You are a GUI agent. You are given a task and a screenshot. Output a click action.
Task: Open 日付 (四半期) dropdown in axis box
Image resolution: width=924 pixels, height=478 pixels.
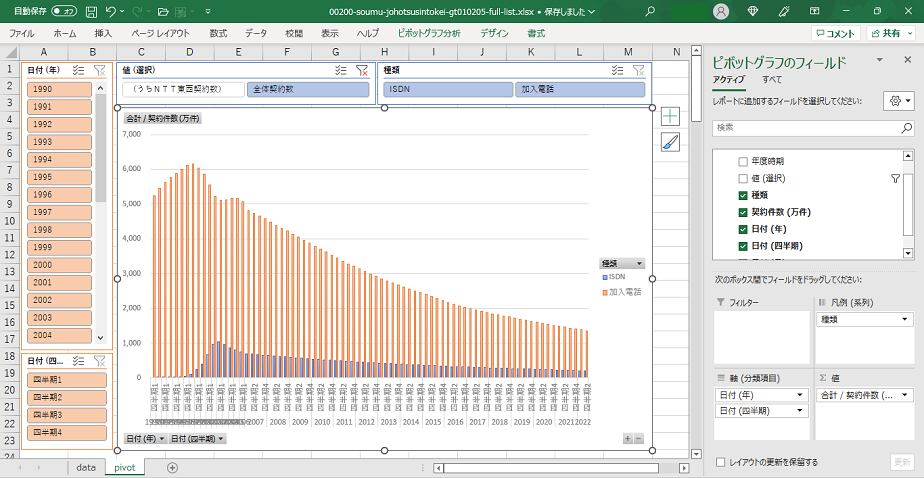point(800,411)
